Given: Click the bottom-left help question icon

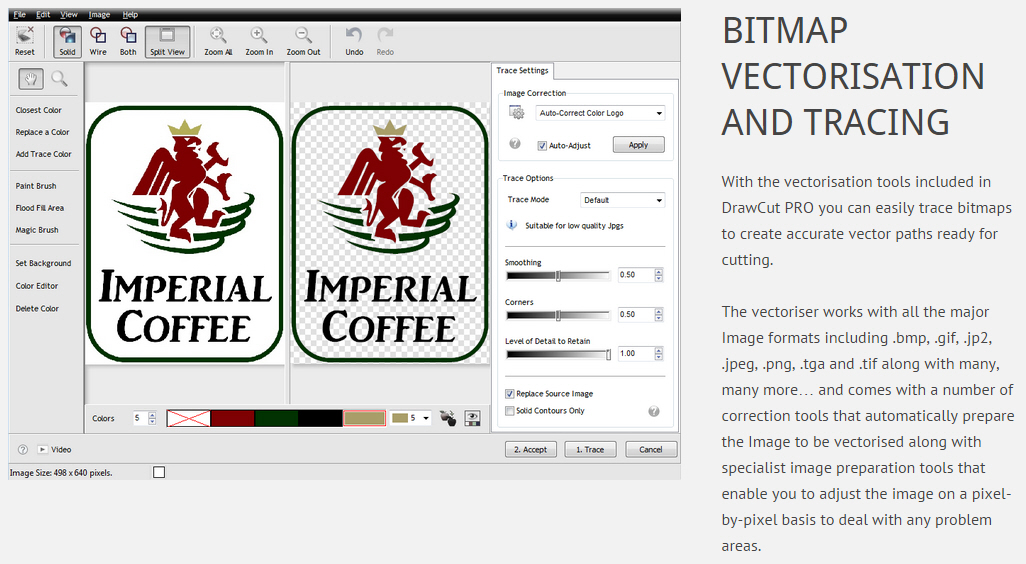Looking at the screenshot, I should [23, 449].
